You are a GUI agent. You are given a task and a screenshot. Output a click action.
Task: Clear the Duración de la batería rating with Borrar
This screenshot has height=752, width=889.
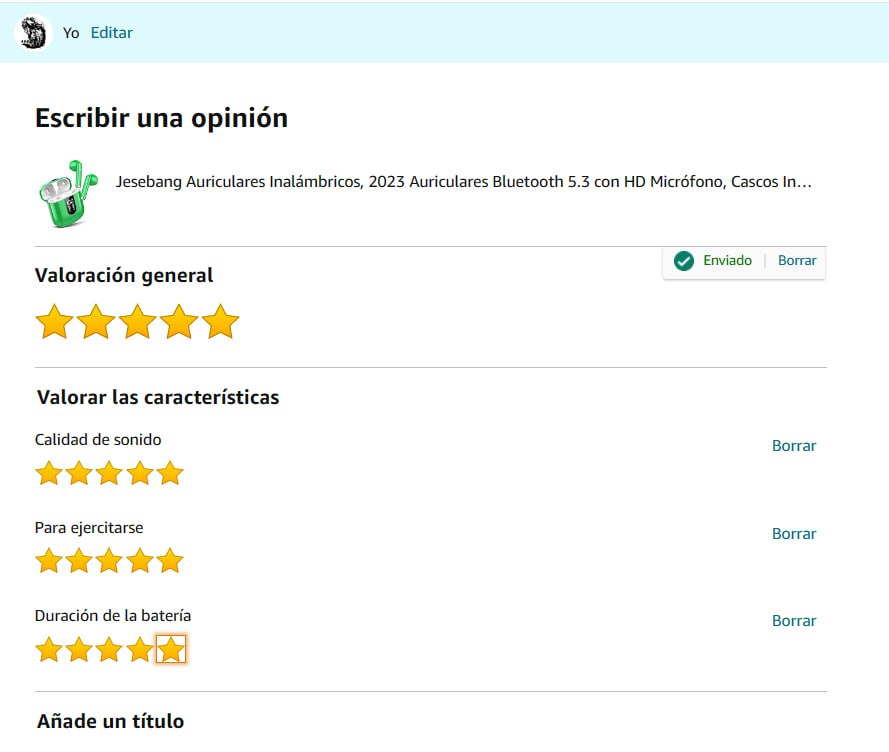click(x=794, y=621)
